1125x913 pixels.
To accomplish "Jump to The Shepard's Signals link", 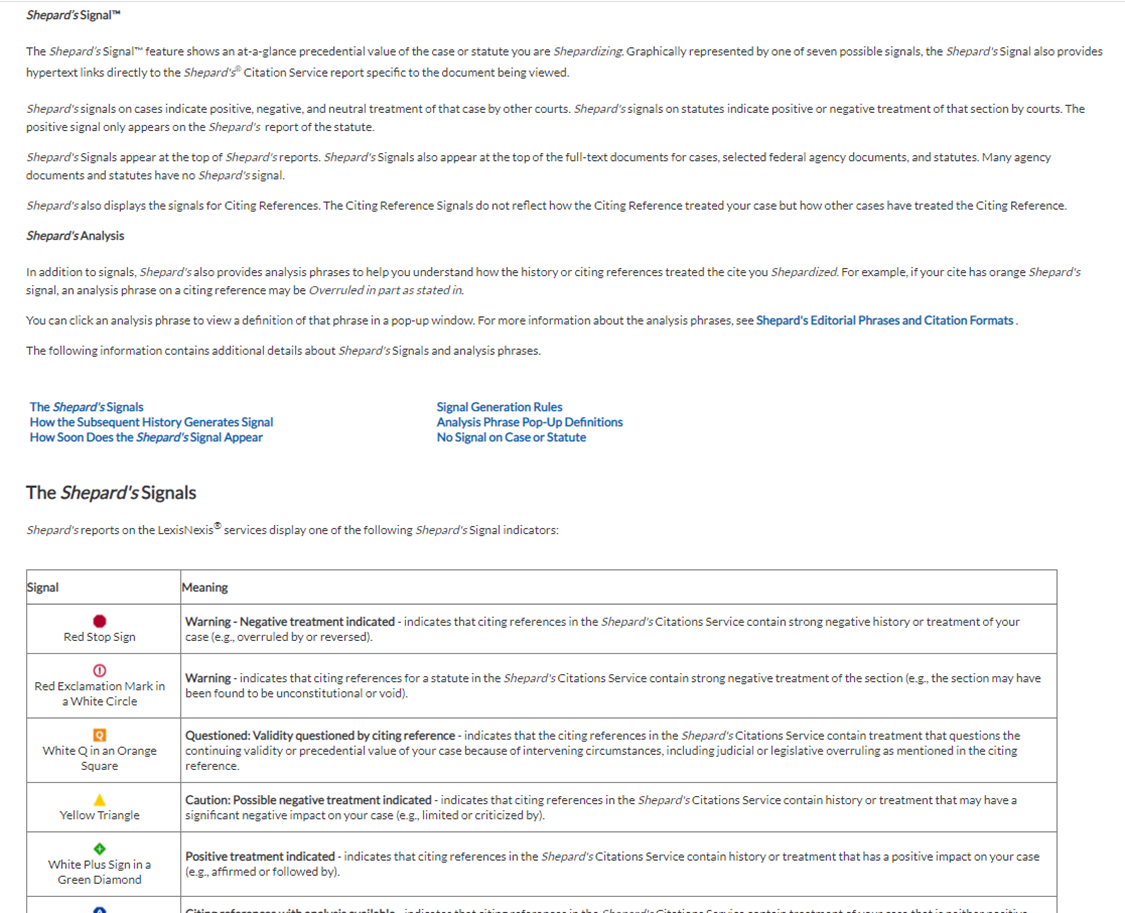I will [86, 407].
